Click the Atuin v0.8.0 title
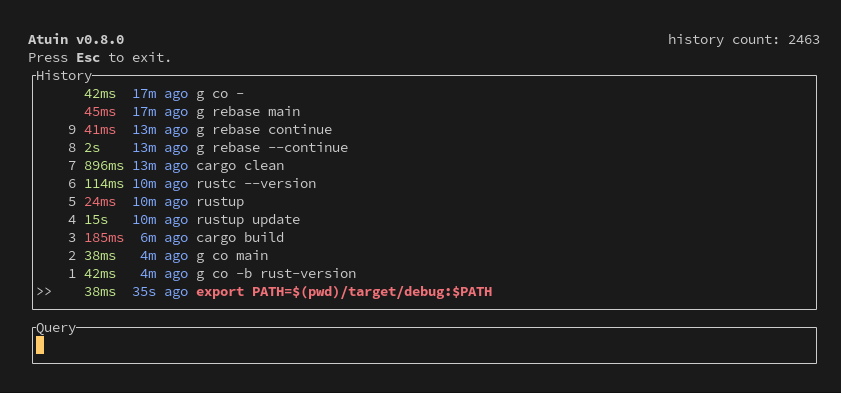The image size is (841, 393). click(76, 40)
